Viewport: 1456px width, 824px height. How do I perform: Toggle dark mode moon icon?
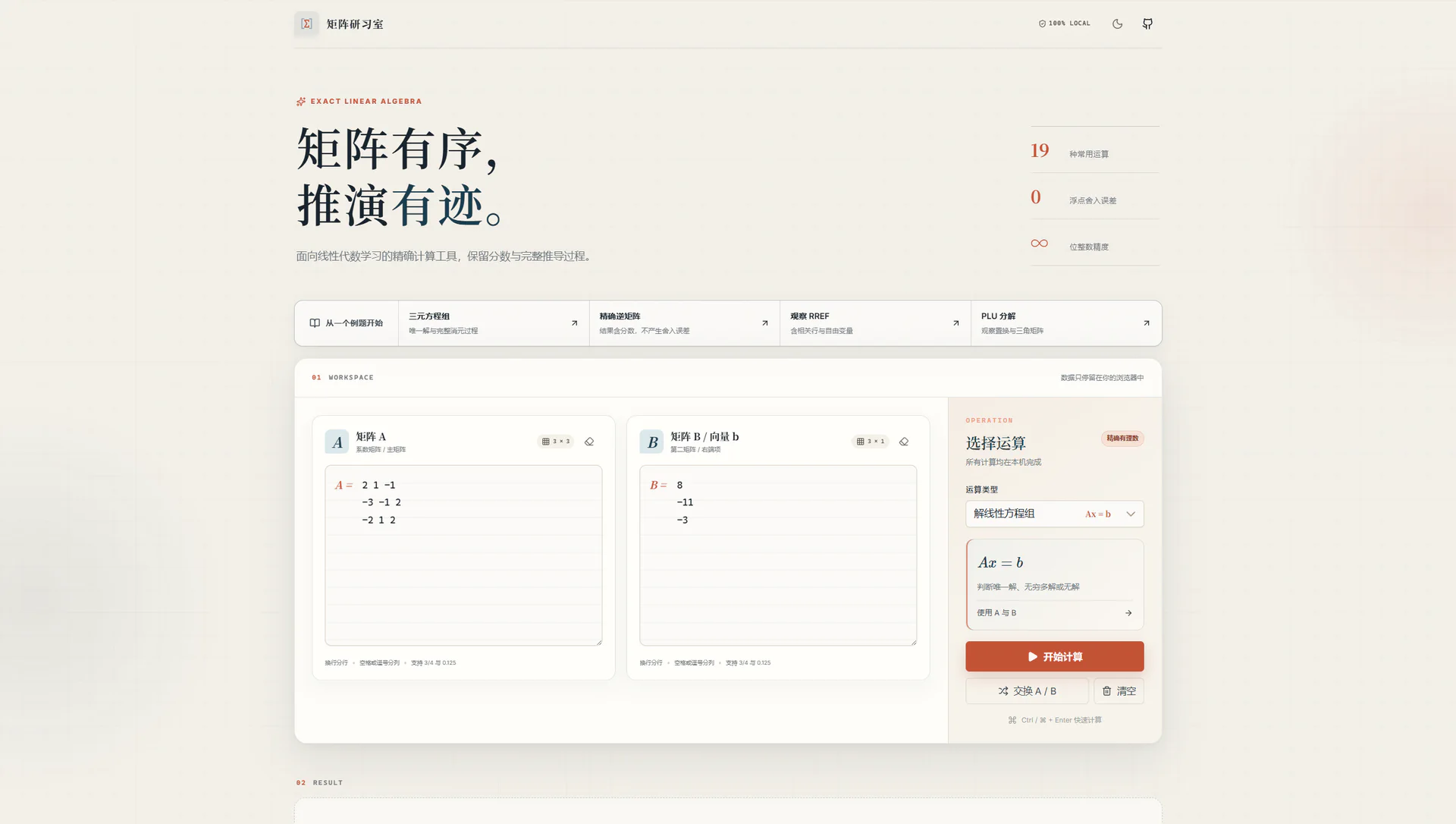pos(1117,24)
